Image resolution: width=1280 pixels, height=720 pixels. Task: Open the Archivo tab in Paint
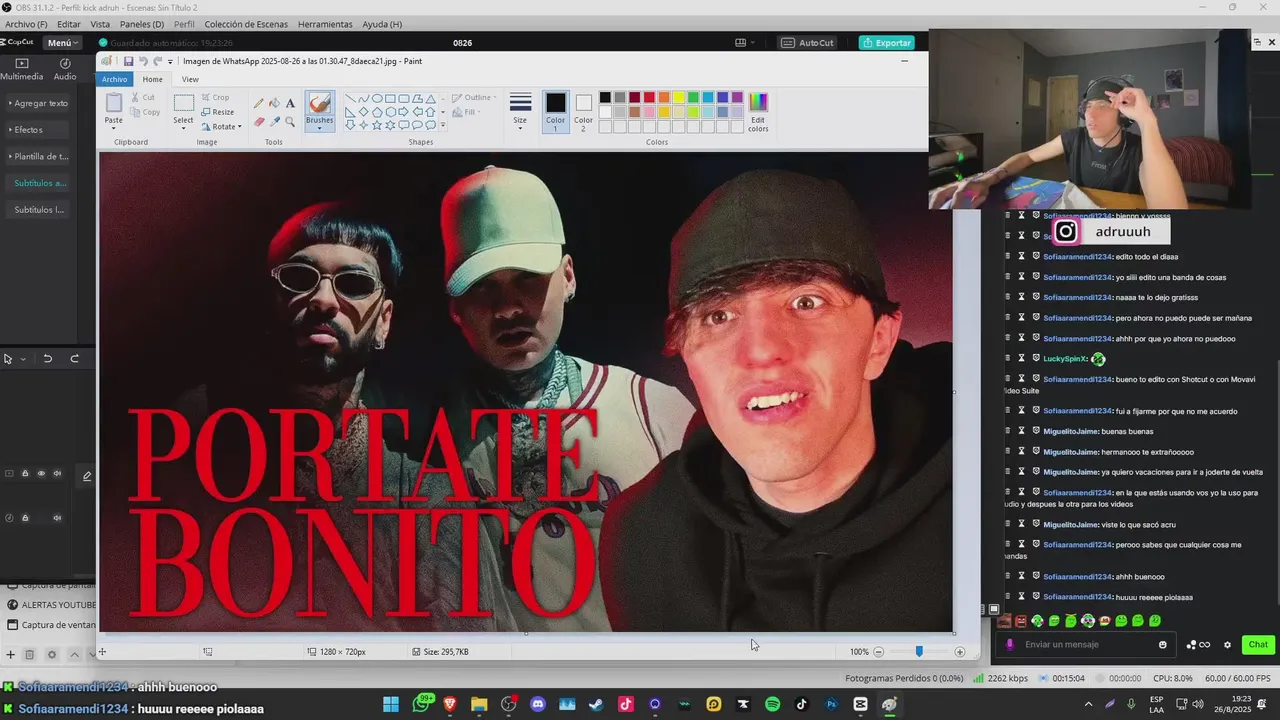click(114, 79)
